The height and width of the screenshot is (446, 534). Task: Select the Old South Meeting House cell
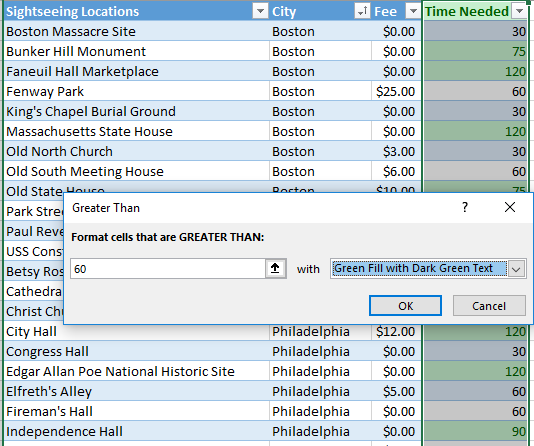(x=137, y=171)
